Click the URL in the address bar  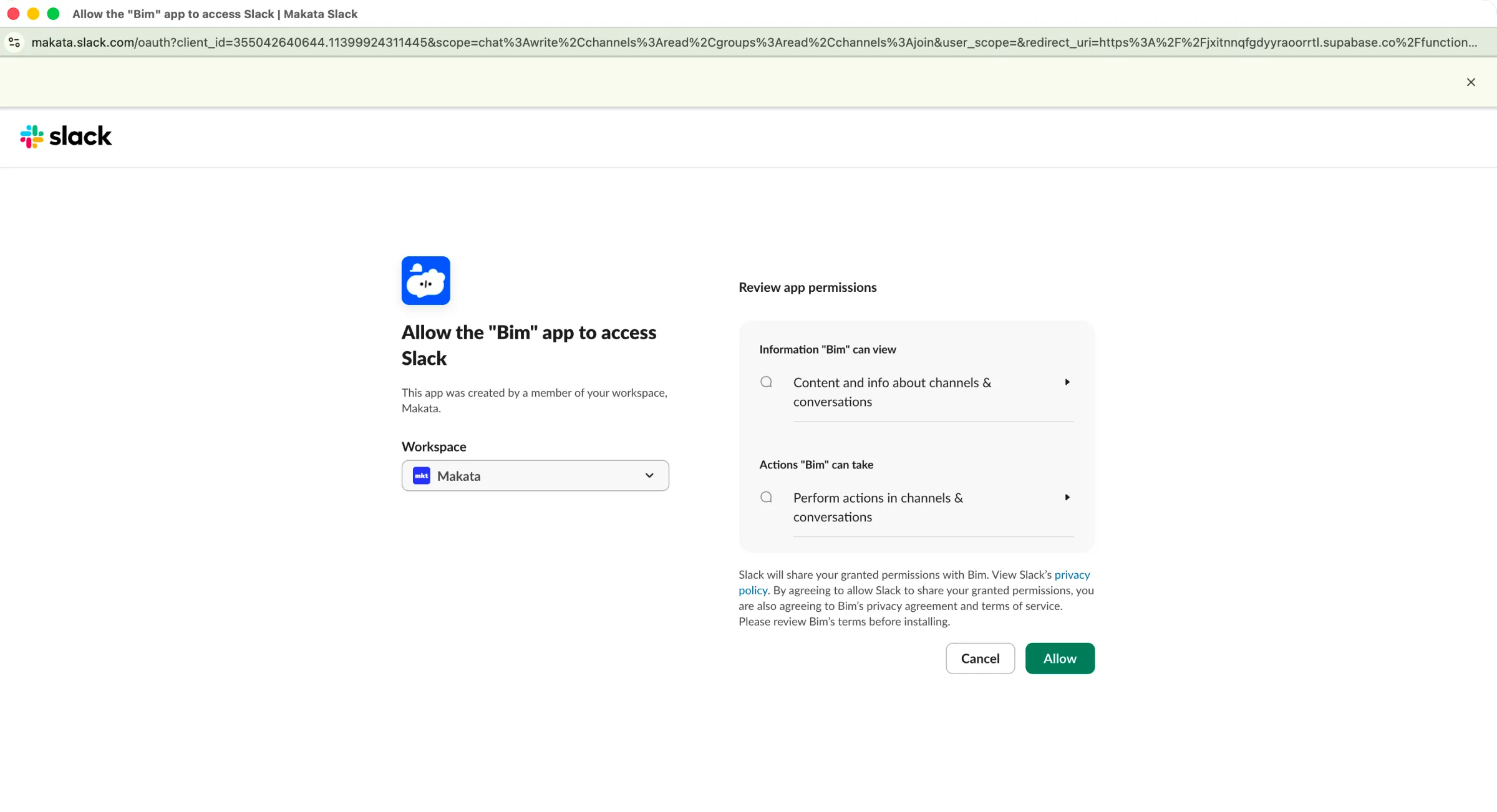click(754, 42)
